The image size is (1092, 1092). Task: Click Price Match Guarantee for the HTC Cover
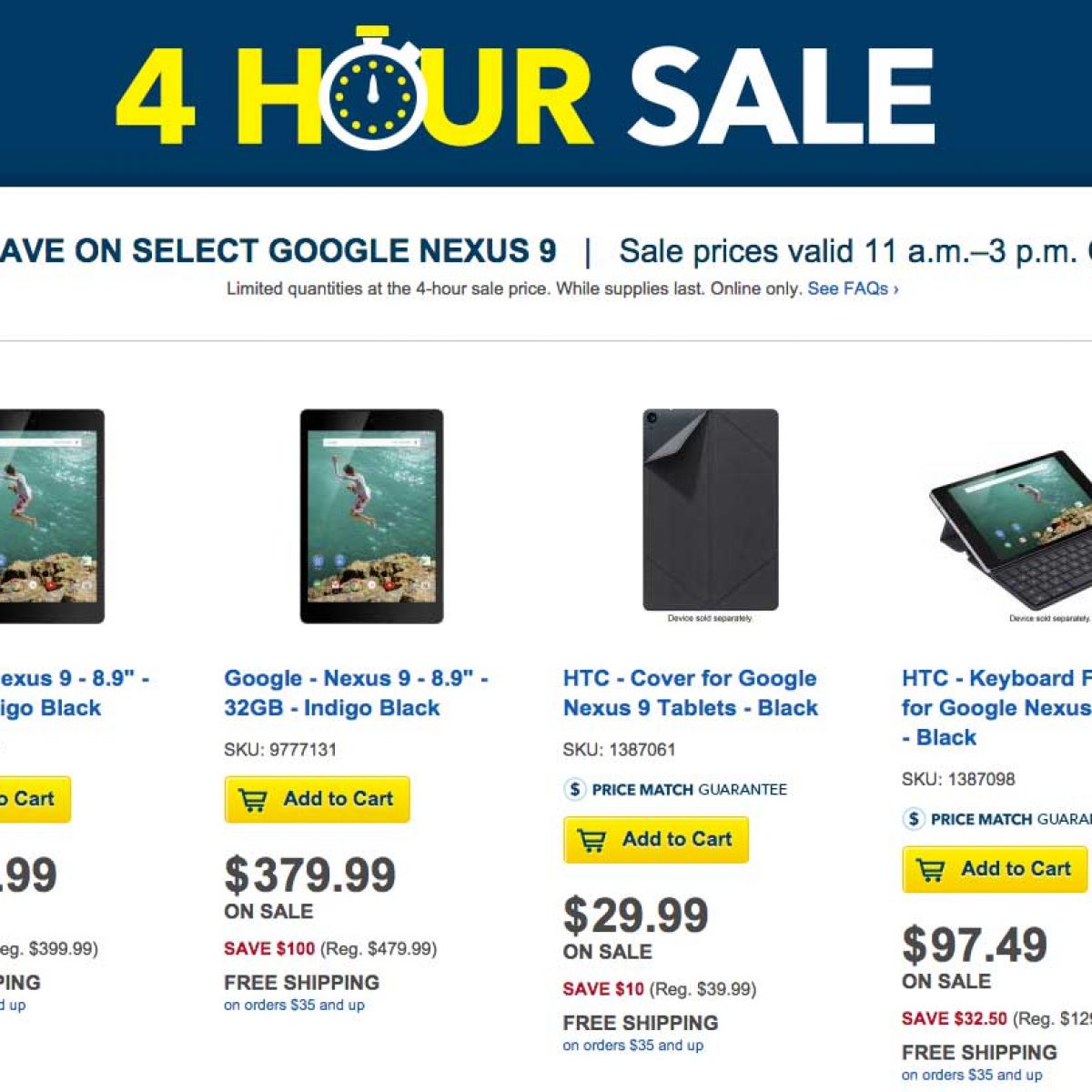tap(689, 790)
